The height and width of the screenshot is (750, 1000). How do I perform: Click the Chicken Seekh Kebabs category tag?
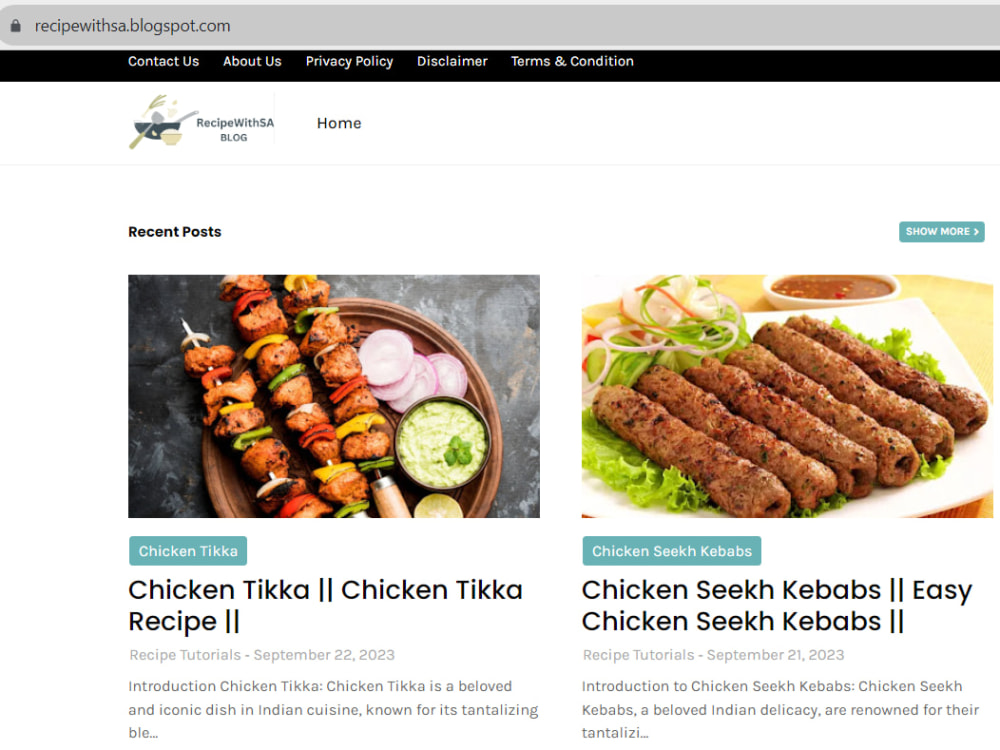click(672, 551)
